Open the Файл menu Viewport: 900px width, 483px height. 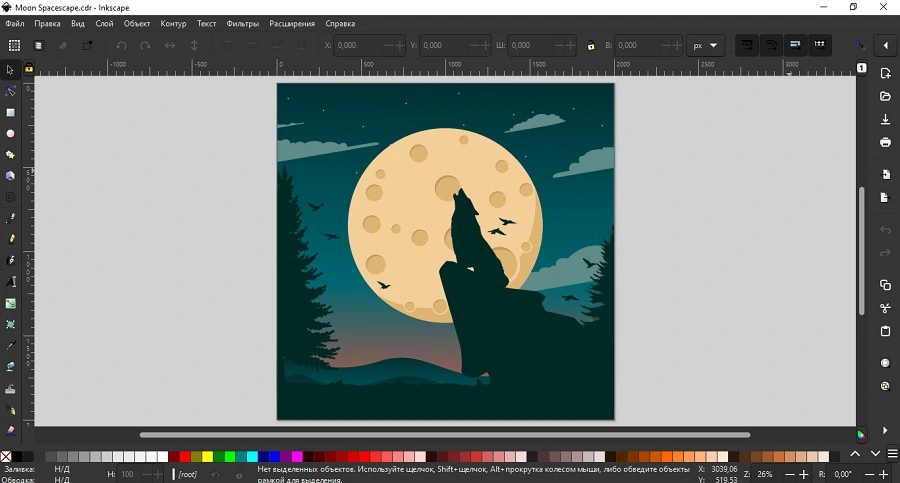pyautogui.click(x=15, y=24)
